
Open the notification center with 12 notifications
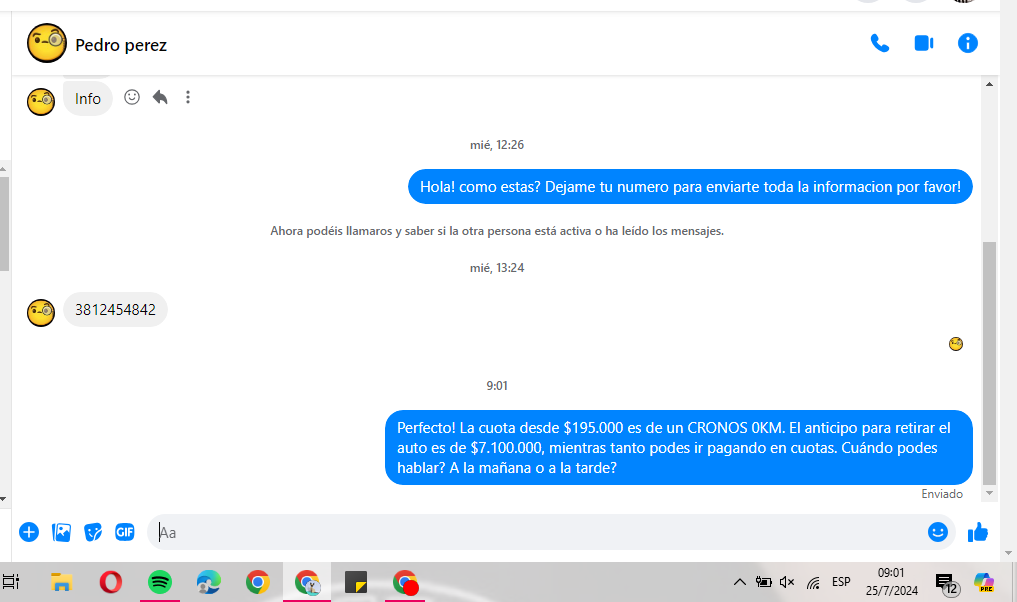946,583
